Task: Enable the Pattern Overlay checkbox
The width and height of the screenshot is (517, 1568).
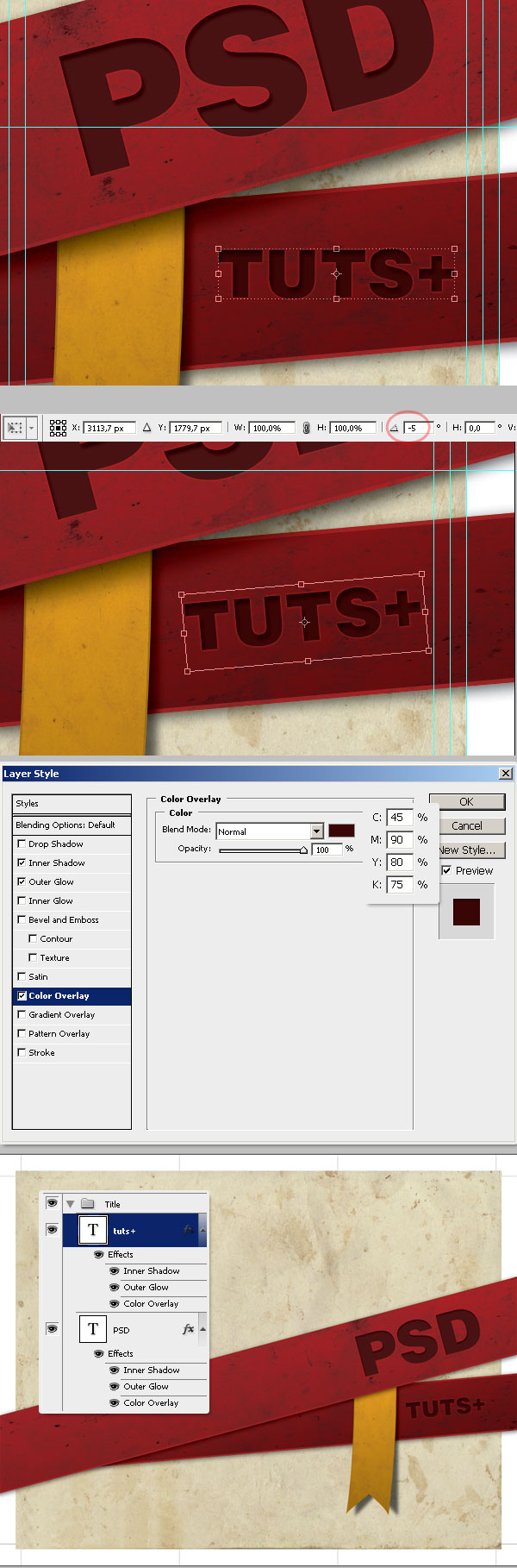Action: tap(22, 1033)
